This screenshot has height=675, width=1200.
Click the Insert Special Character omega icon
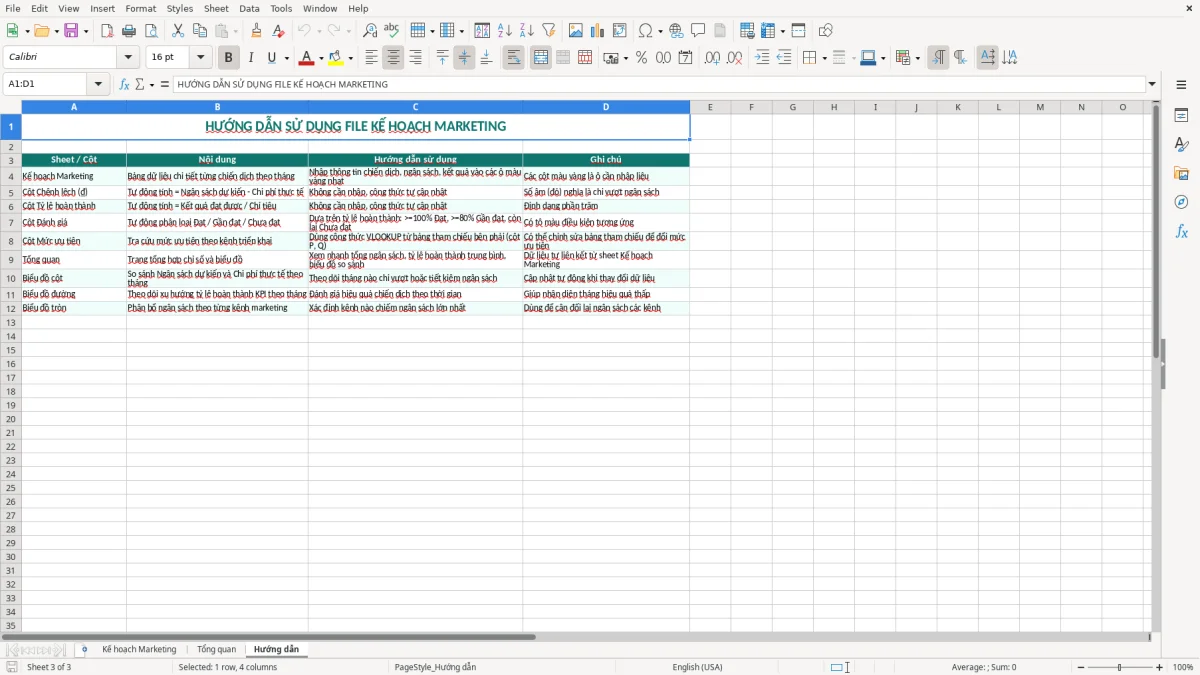[645, 31]
